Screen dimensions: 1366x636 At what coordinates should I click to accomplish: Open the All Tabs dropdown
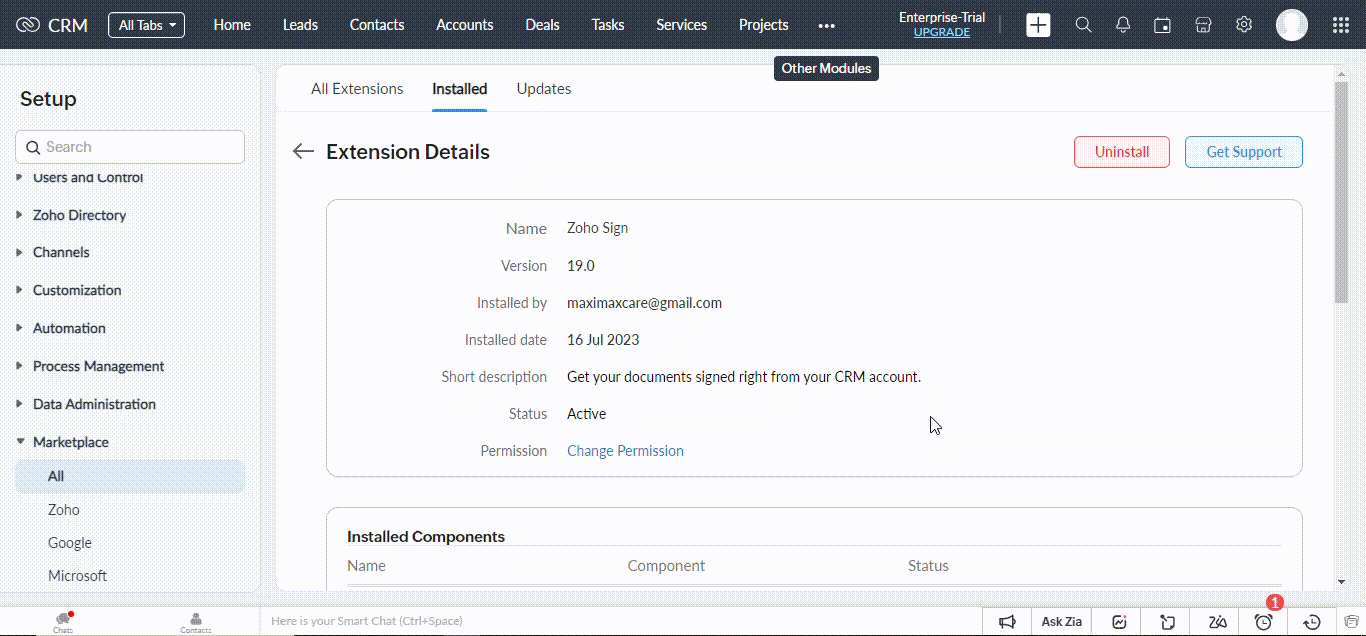pyautogui.click(x=146, y=25)
